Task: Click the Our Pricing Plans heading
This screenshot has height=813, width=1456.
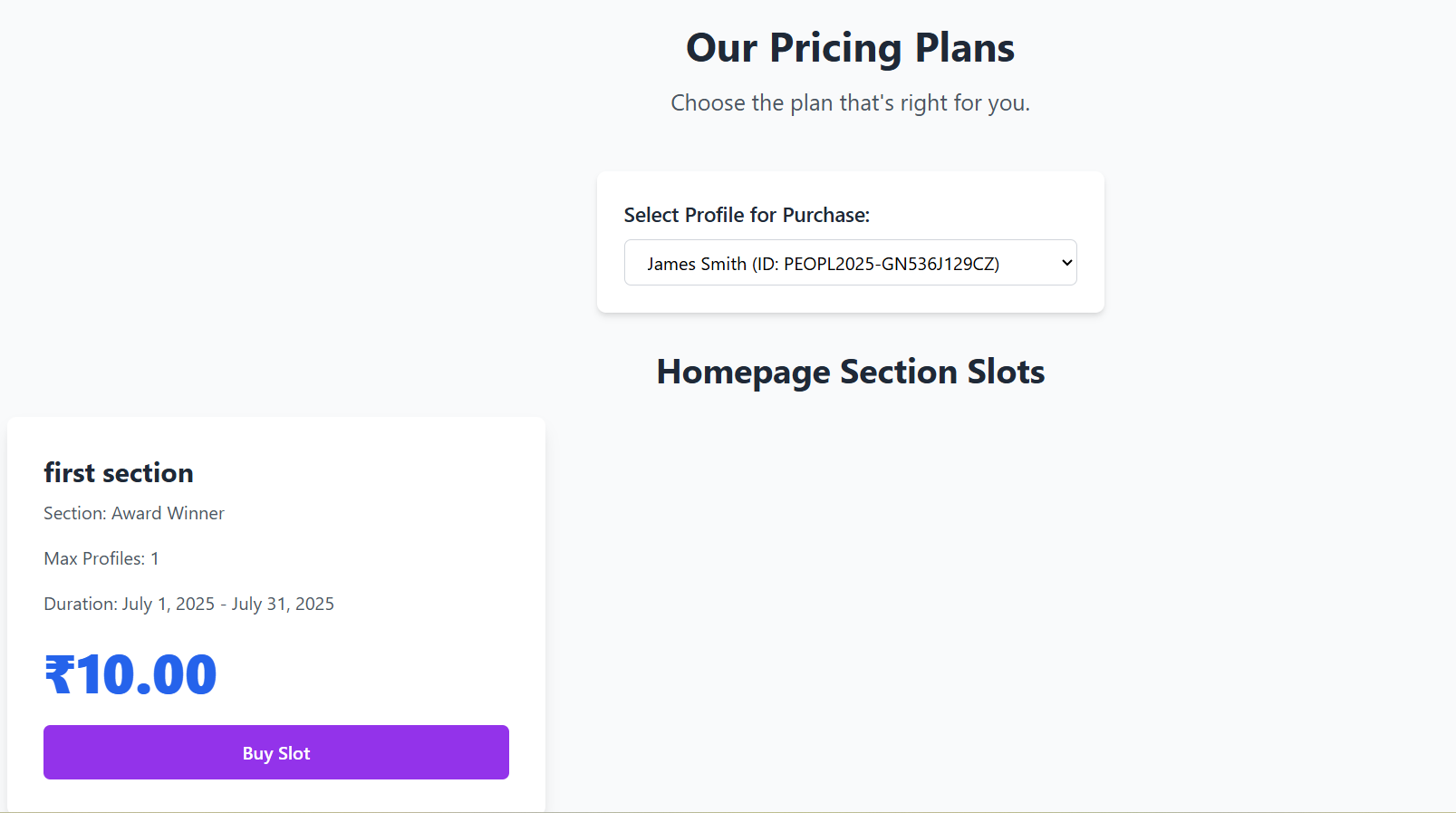Action: [x=850, y=48]
